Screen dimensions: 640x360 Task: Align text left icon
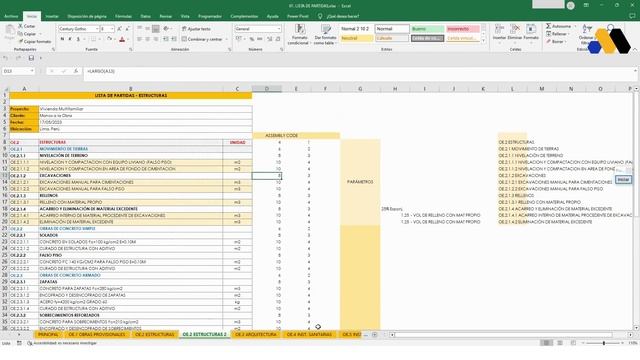140,39
